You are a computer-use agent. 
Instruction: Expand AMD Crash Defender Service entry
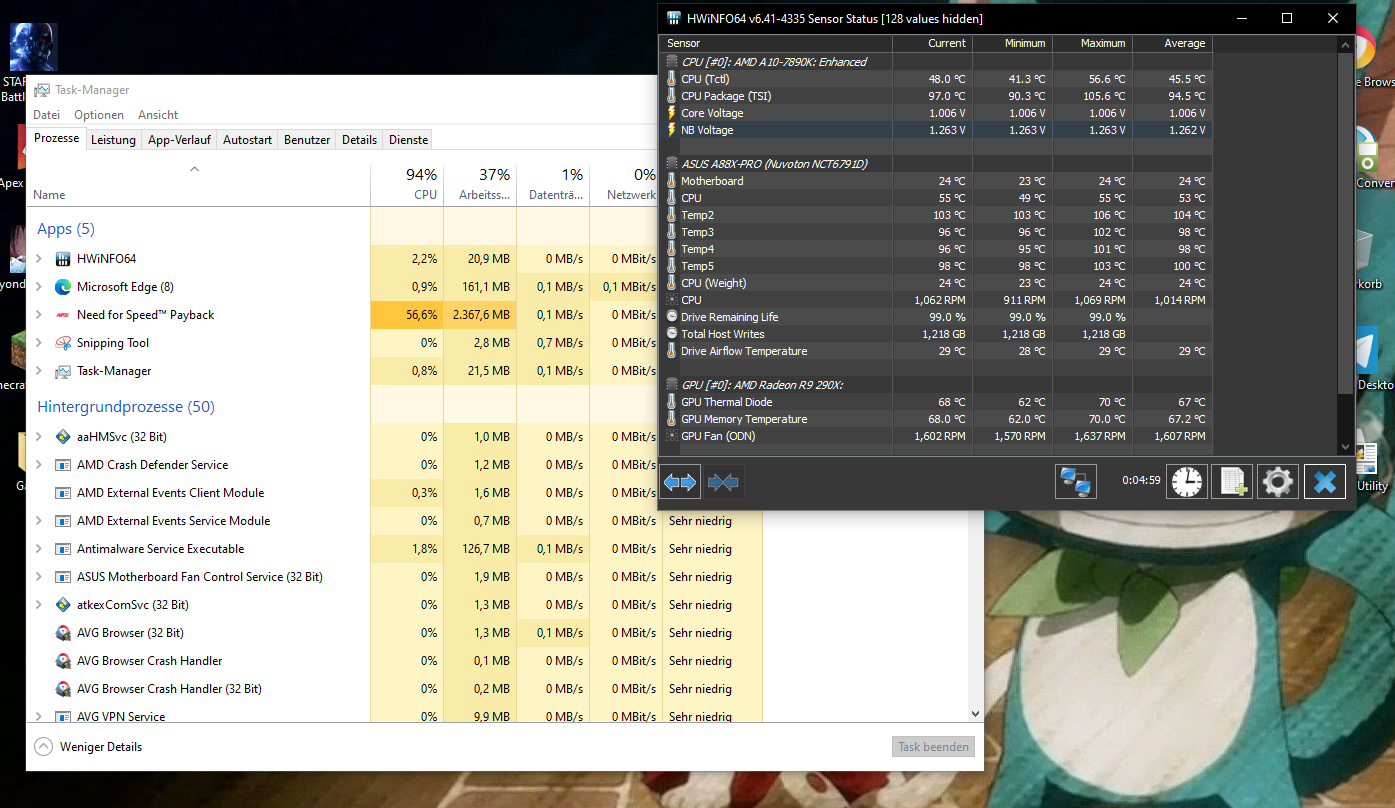pyautogui.click(x=39, y=465)
